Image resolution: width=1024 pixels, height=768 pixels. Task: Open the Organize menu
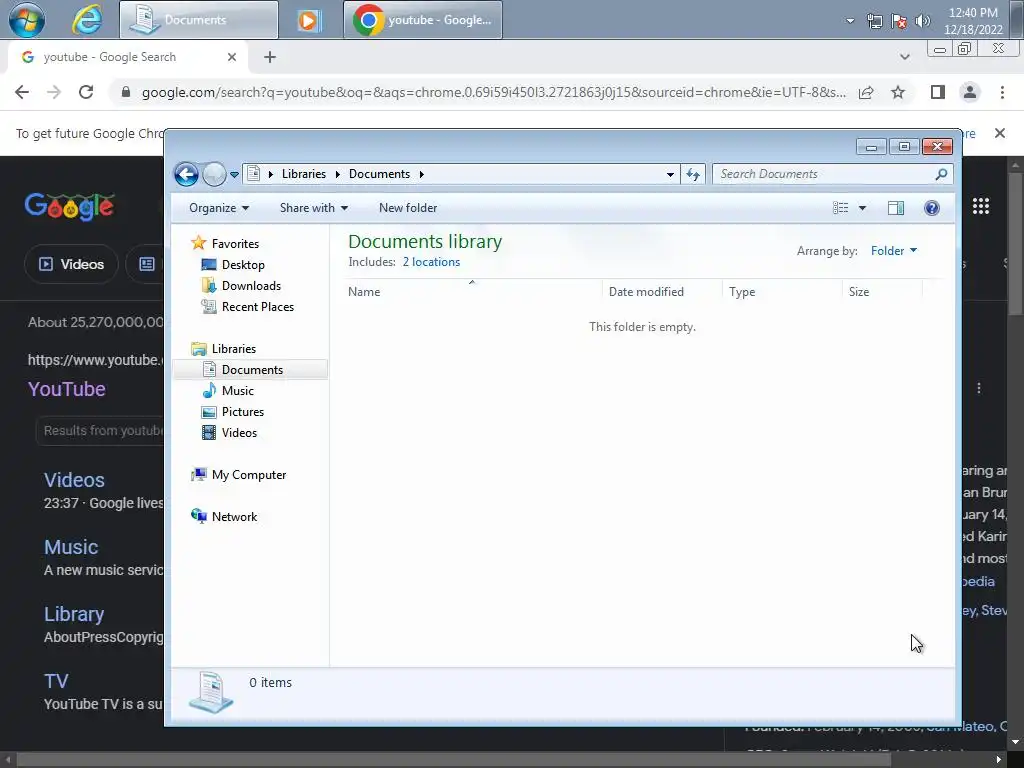point(219,208)
